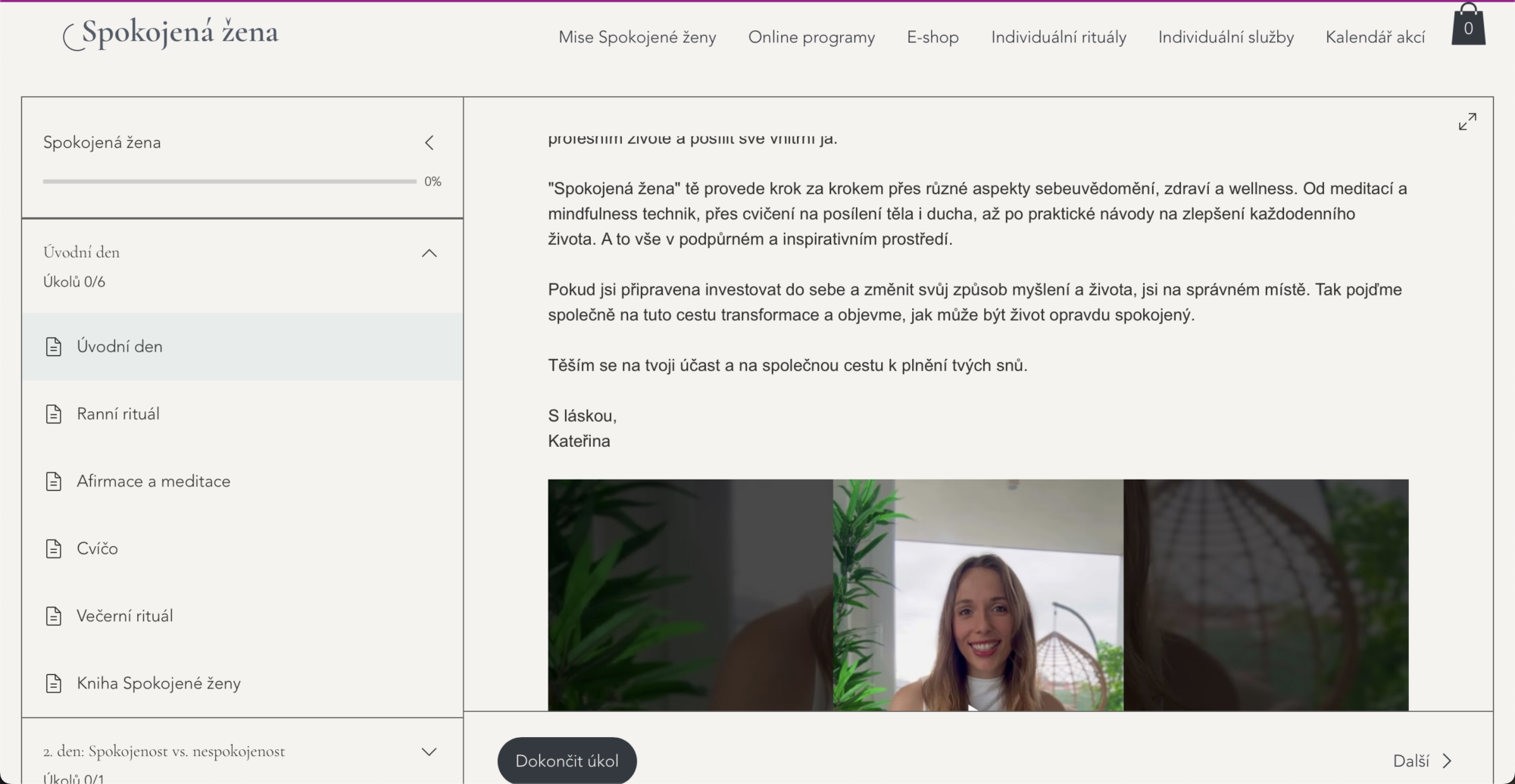This screenshot has width=1515, height=784.
Task: Click the document icon beside Ranní rituál
Action: (x=54, y=414)
